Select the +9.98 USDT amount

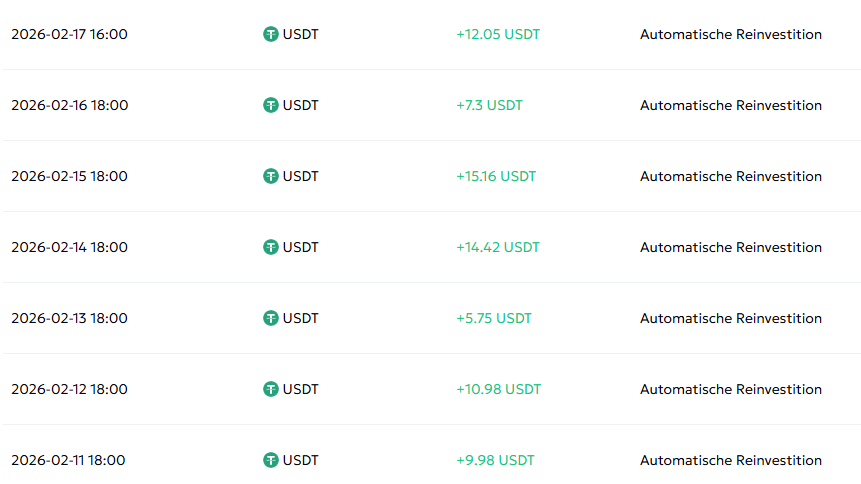pyautogui.click(x=495, y=460)
